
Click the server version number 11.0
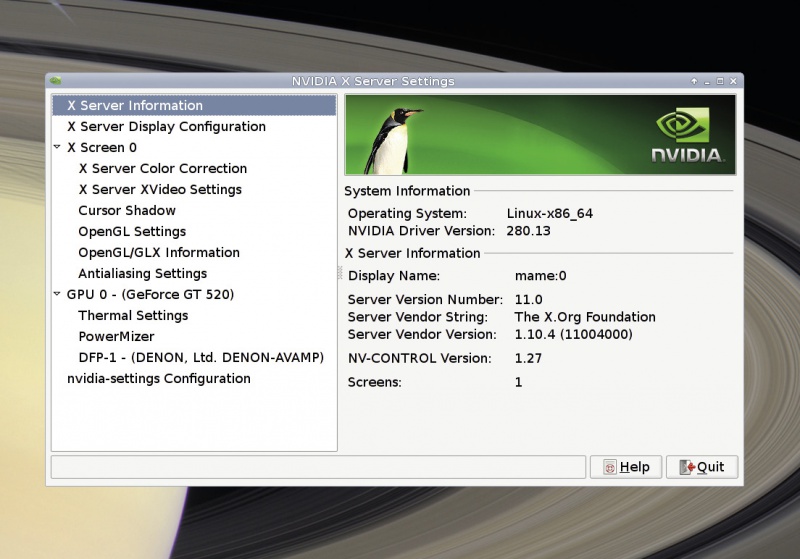coord(529,299)
